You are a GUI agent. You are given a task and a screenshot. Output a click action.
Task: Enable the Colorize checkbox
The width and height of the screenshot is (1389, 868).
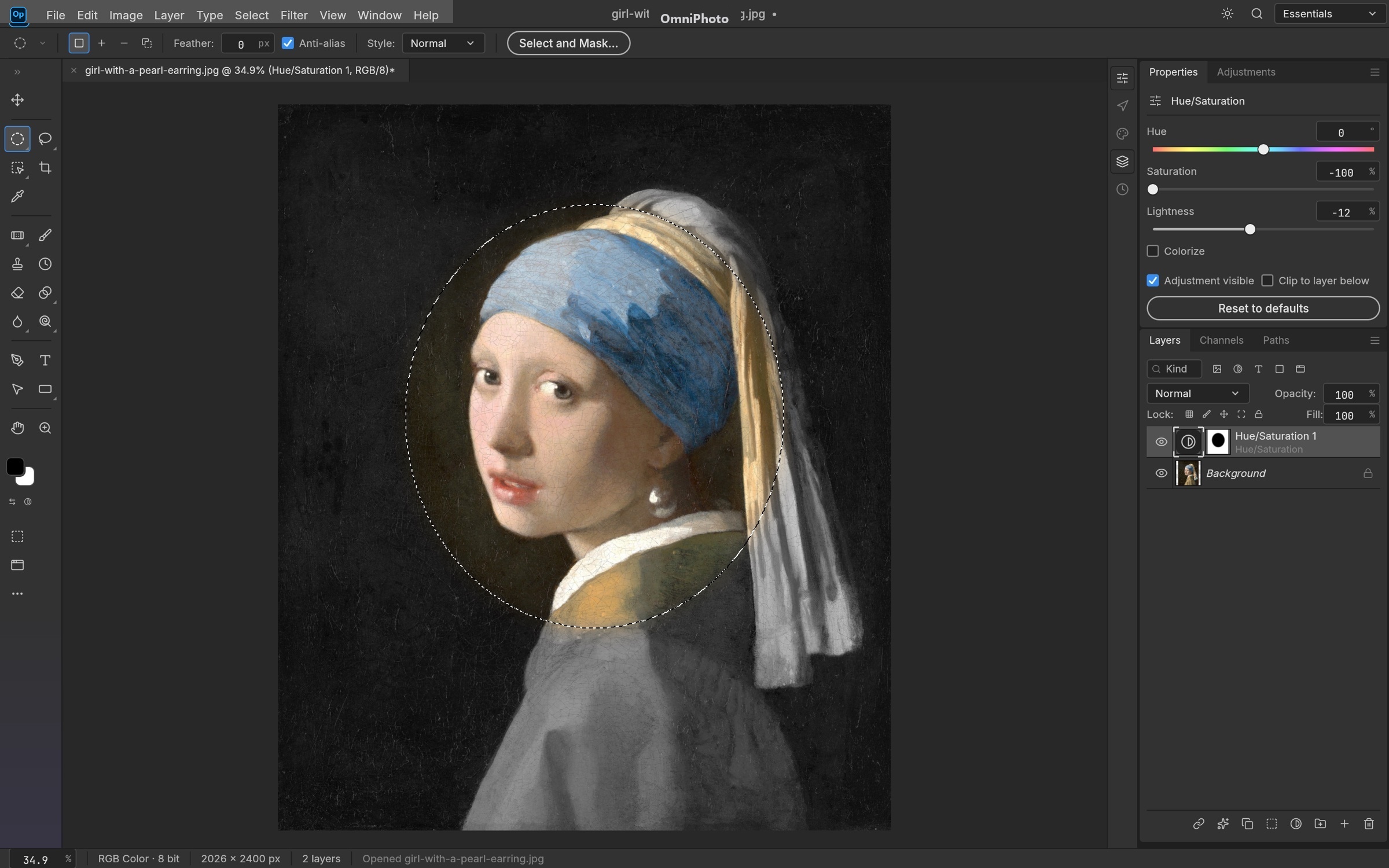[x=1153, y=251]
